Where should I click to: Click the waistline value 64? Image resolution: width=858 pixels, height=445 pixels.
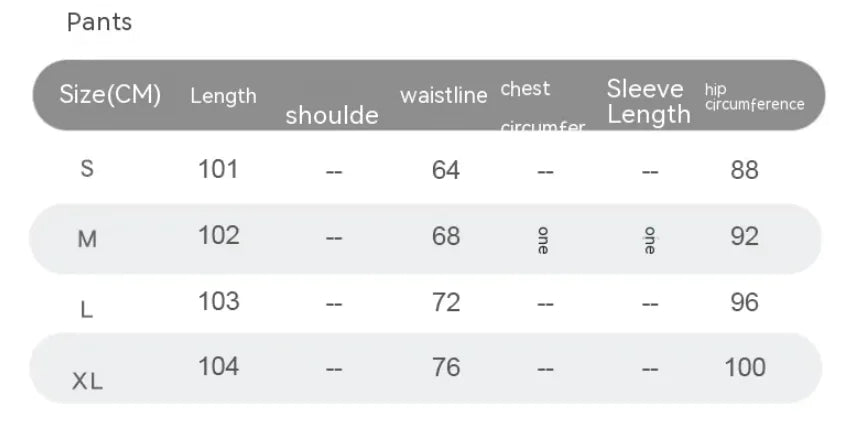pos(445,170)
